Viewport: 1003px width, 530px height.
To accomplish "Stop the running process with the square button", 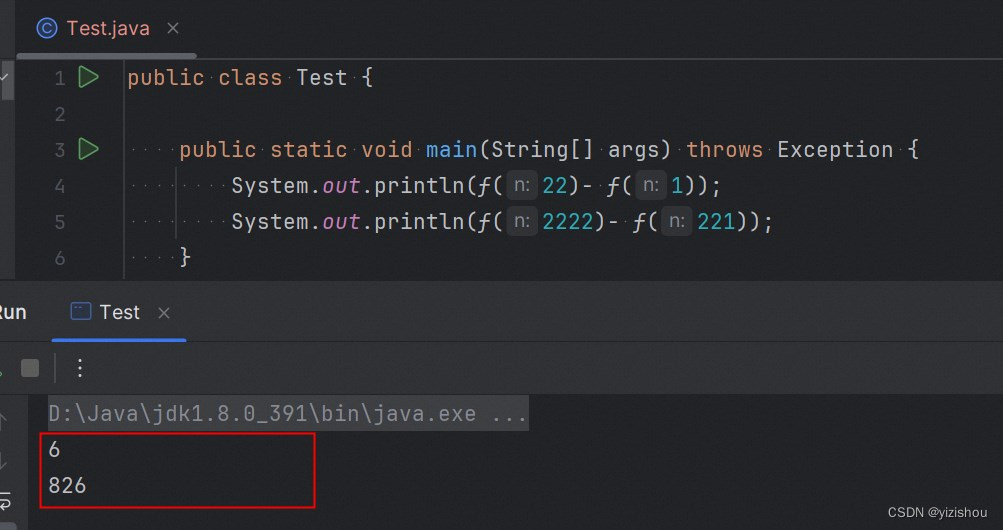I will pyautogui.click(x=30, y=368).
